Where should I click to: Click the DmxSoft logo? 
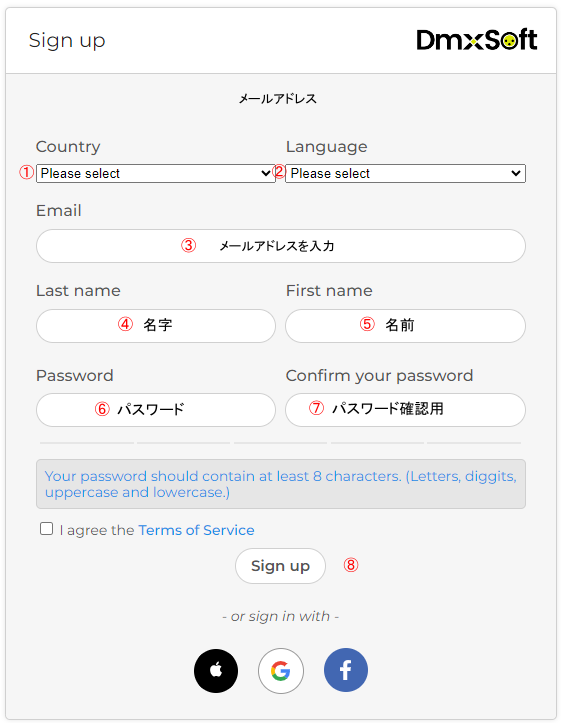[477, 40]
